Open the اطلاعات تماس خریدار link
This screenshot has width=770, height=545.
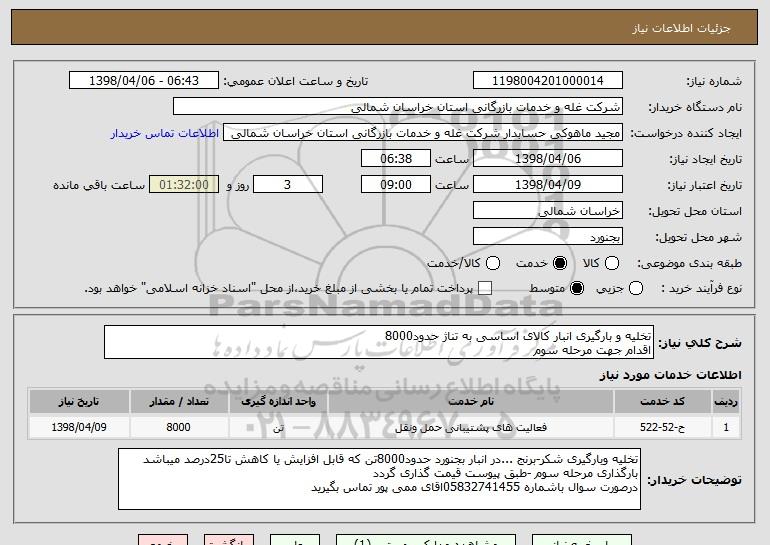165,133
